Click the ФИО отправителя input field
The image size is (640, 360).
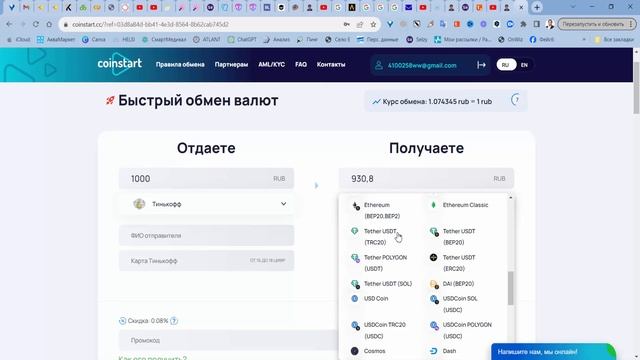pos(207,236)
